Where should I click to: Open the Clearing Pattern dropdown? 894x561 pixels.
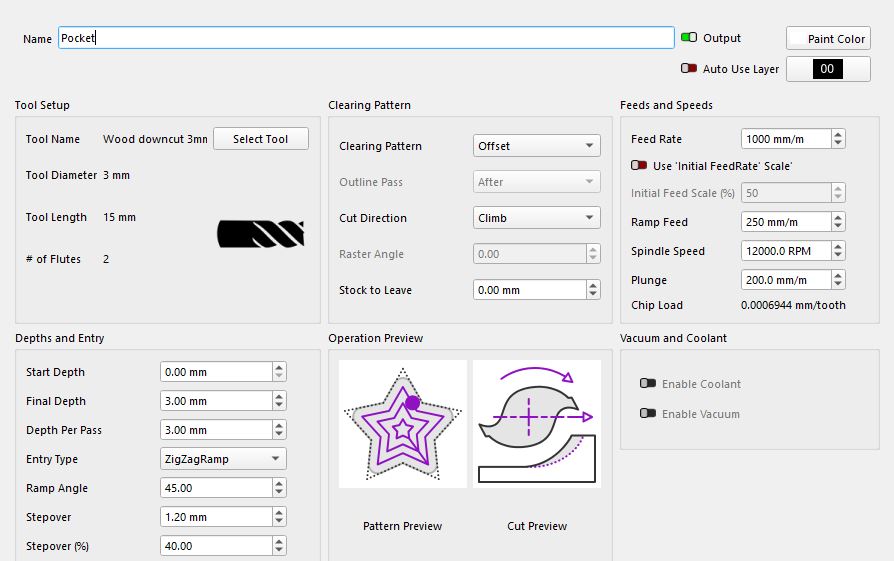[x=536, y=146]
